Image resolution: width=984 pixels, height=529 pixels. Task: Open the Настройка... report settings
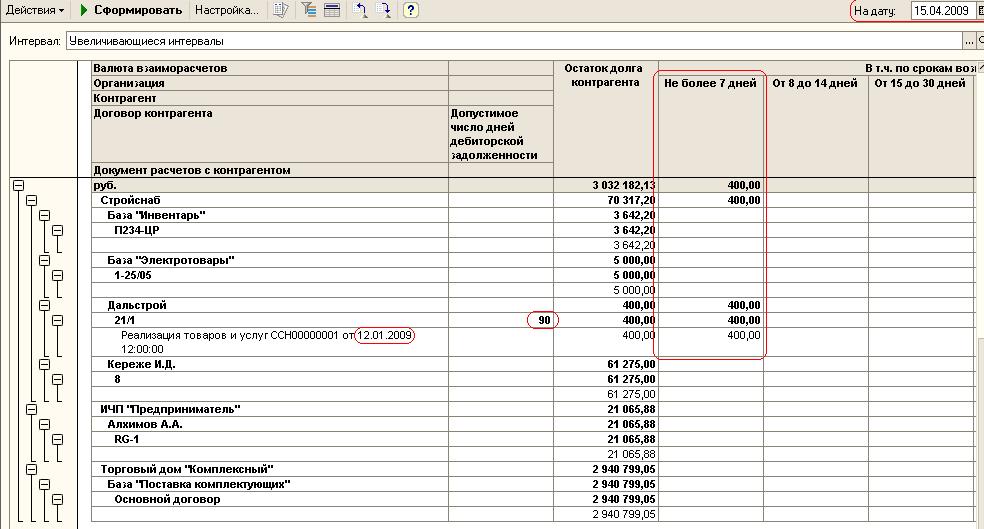[x=227, y=10]
